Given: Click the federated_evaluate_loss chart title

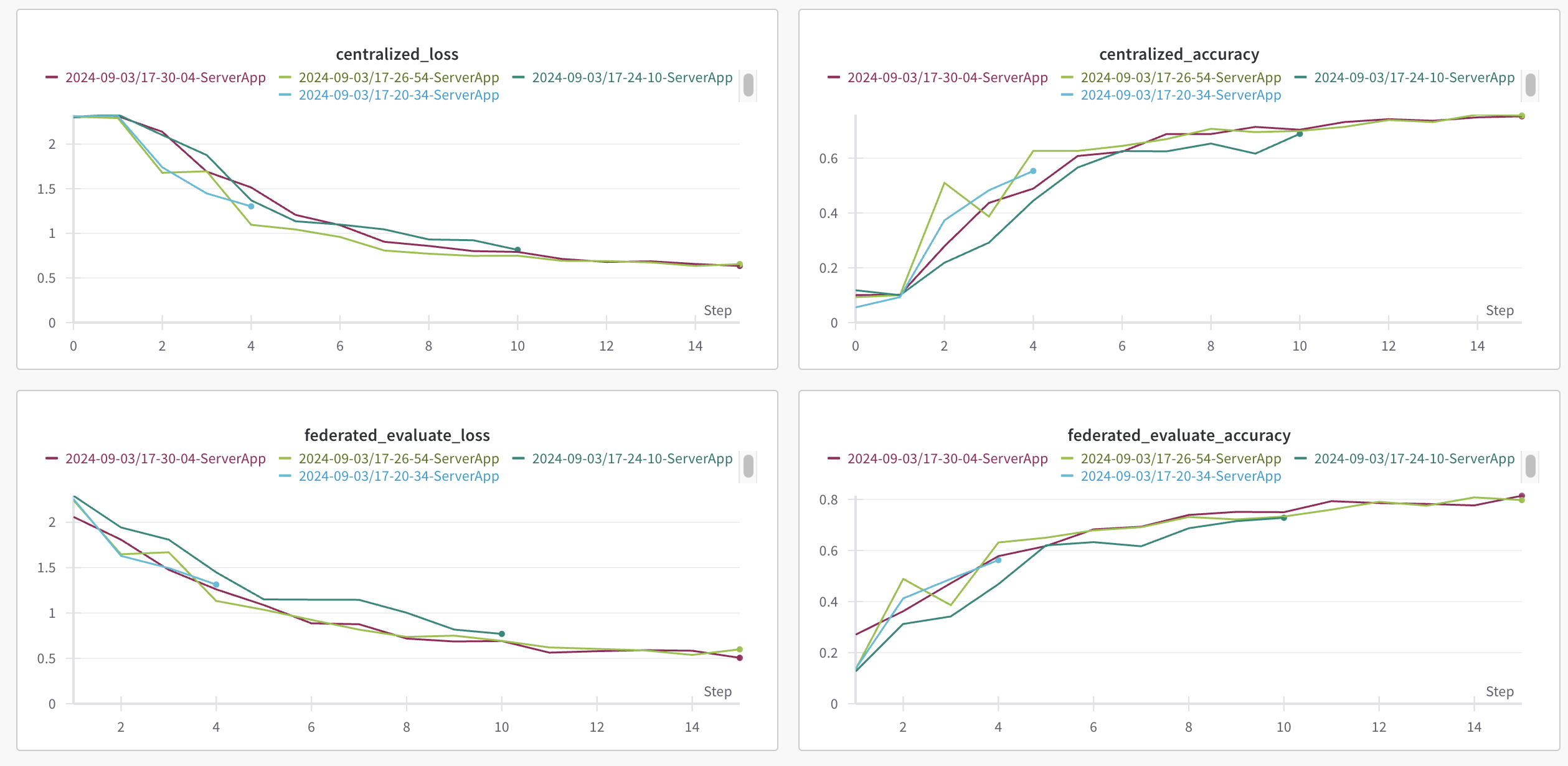Looking at the screenshot, I should pos(397,435).
